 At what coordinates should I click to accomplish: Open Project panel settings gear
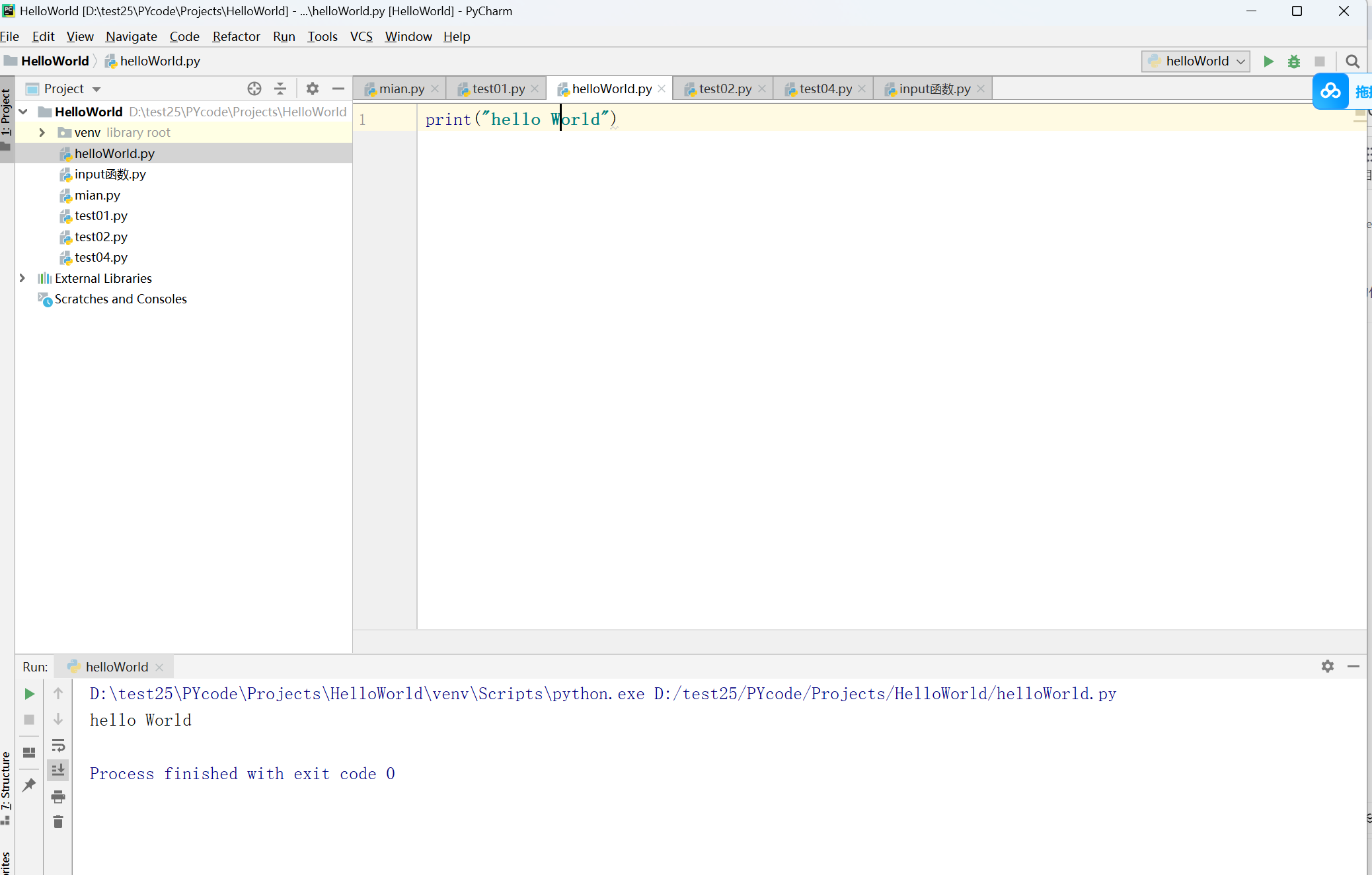313,89
